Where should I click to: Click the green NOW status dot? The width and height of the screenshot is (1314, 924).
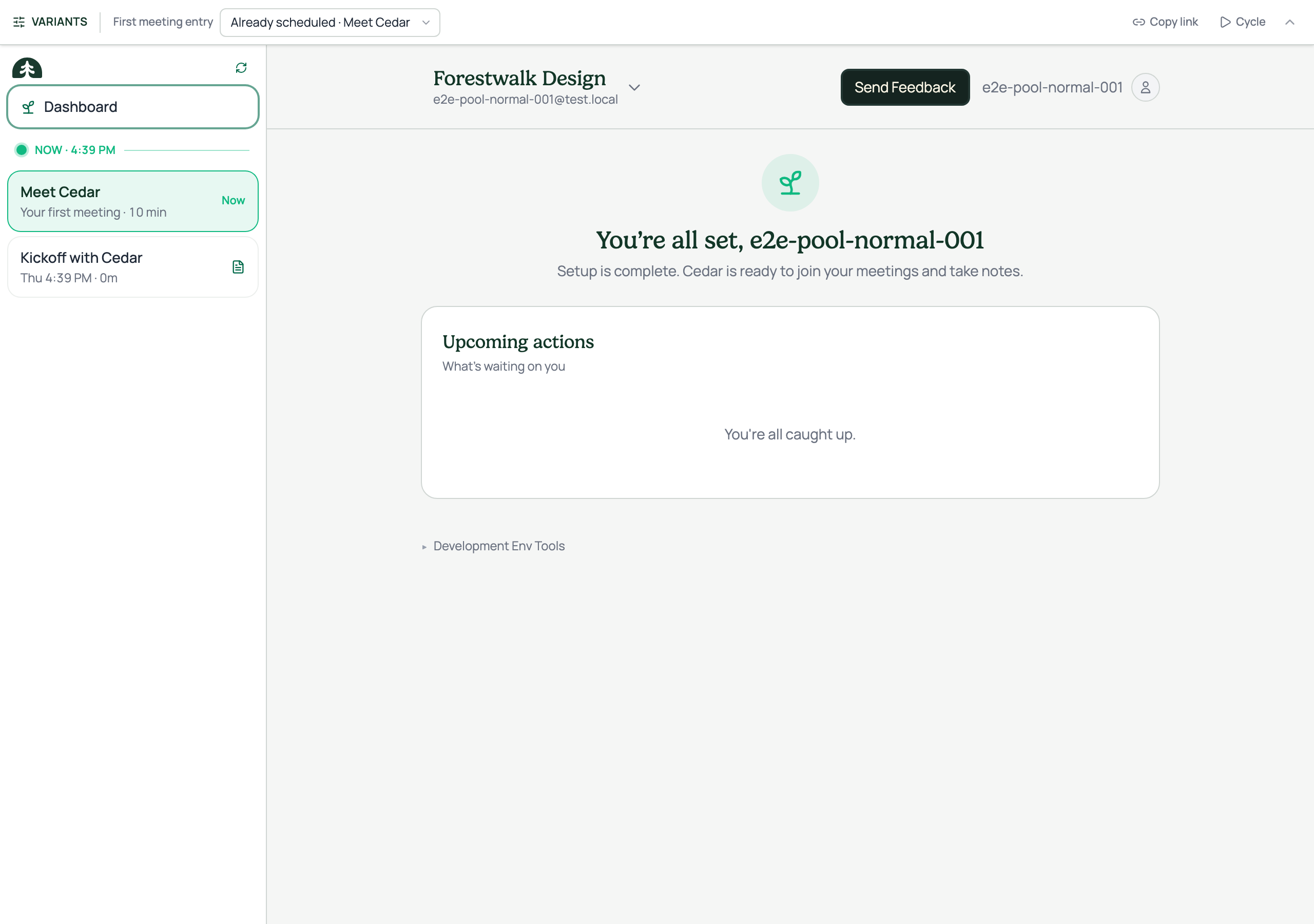coord(21,150)
